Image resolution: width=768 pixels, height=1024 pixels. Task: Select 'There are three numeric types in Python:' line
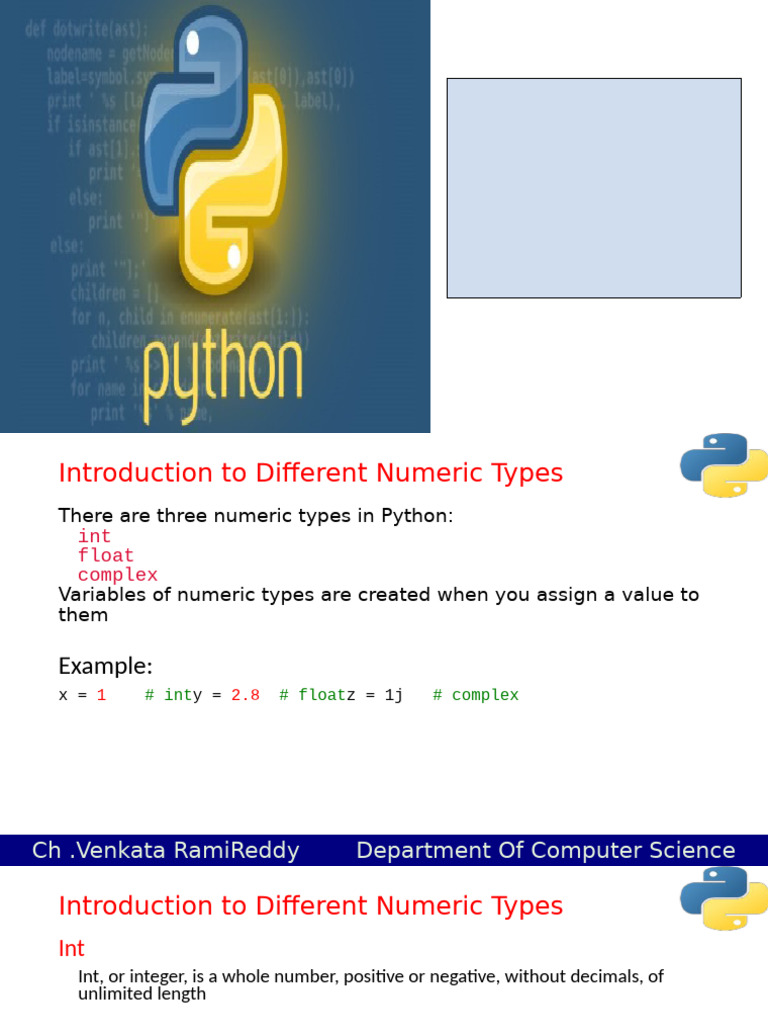pyautogui.click(x=255, y=515)
